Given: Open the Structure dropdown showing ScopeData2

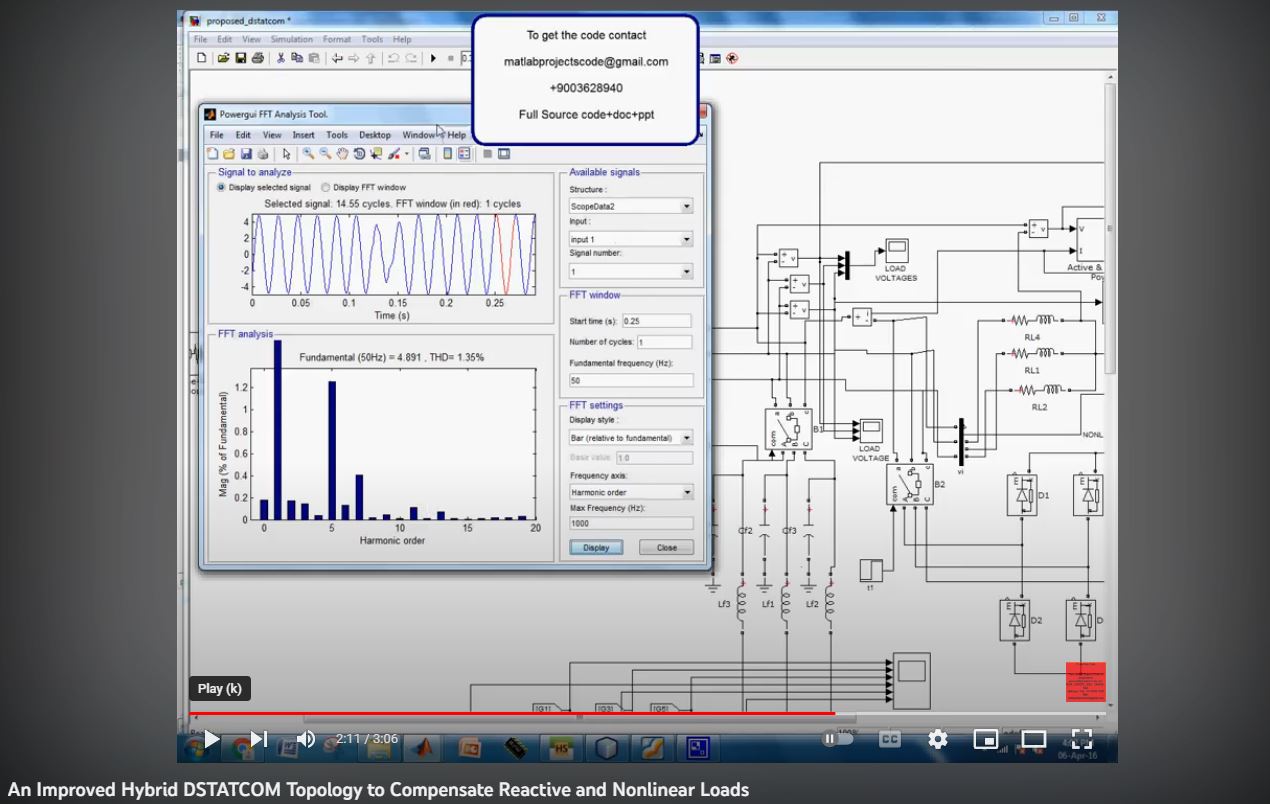Looking at the screenshot, I should [x=630, y=207].
